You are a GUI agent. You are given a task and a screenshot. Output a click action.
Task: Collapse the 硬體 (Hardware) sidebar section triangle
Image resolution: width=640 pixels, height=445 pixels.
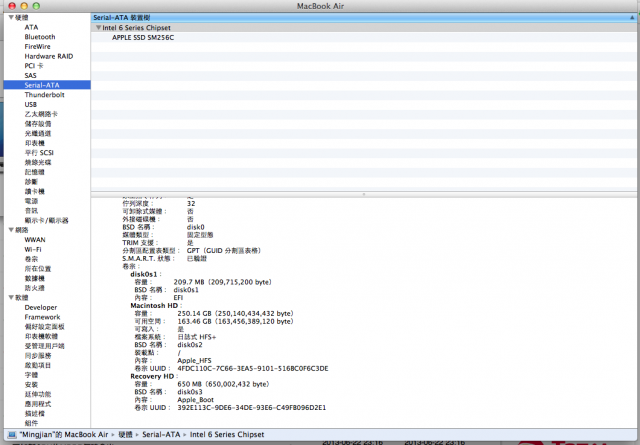pyautogui.click(x=11, y=17)
